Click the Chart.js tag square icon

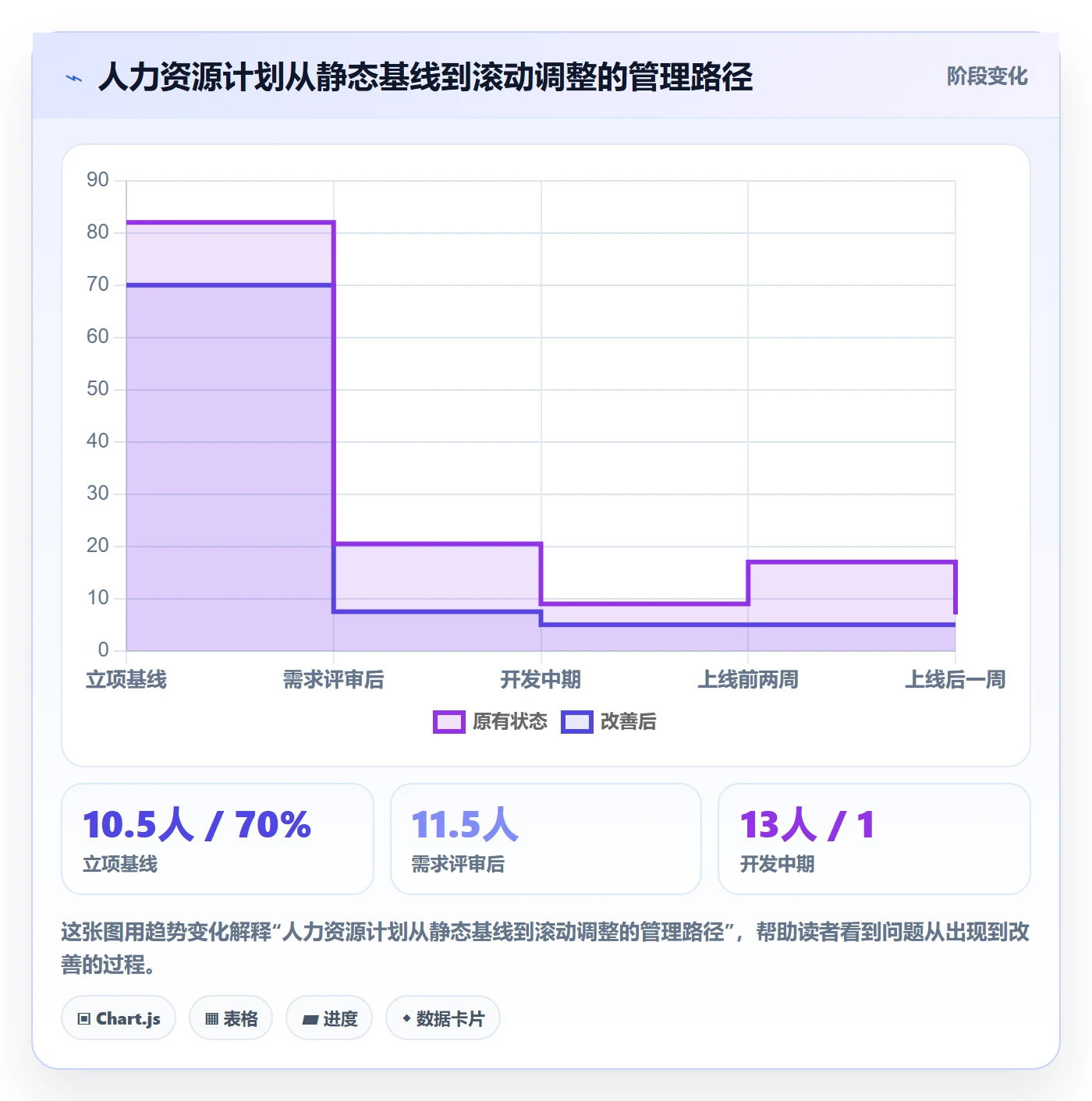coord(84,1019)
